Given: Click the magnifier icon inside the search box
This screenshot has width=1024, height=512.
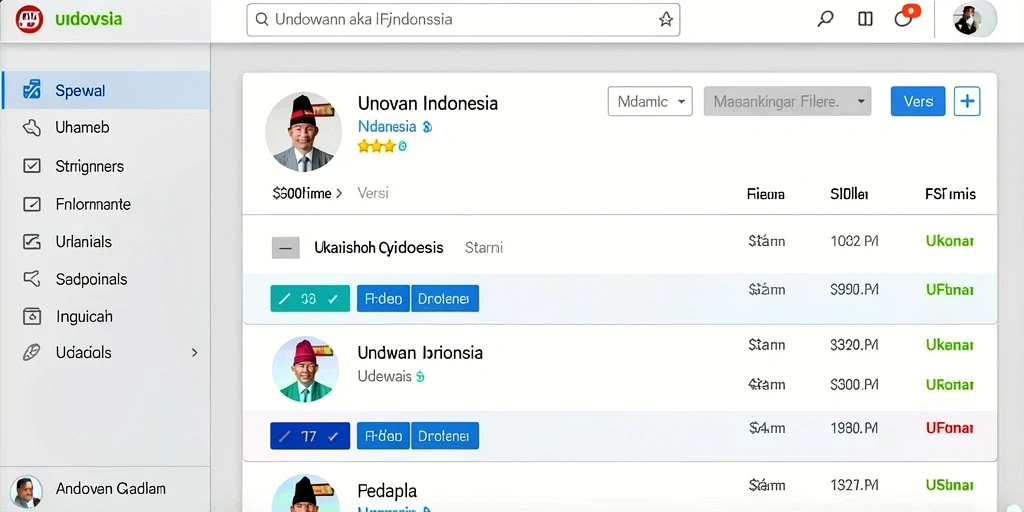Looking at the screenshot, I should coord(262,20).
